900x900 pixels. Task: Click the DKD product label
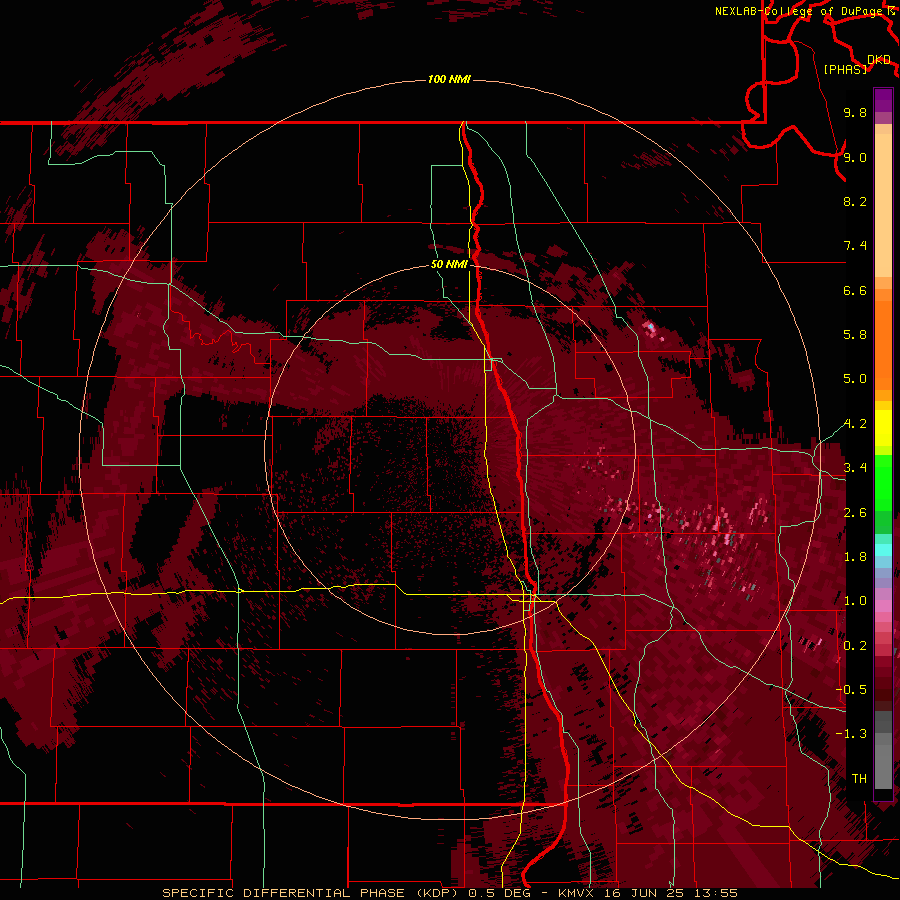(879, 59)
